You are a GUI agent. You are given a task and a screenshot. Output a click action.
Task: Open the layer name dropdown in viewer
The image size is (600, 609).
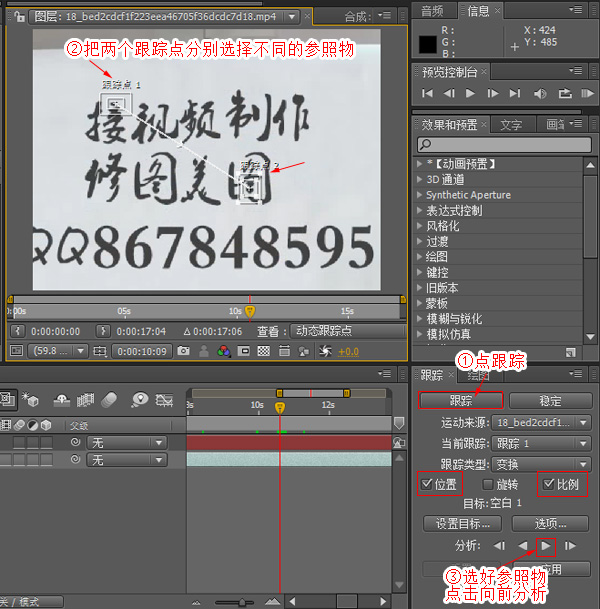(x=292, y=16)
